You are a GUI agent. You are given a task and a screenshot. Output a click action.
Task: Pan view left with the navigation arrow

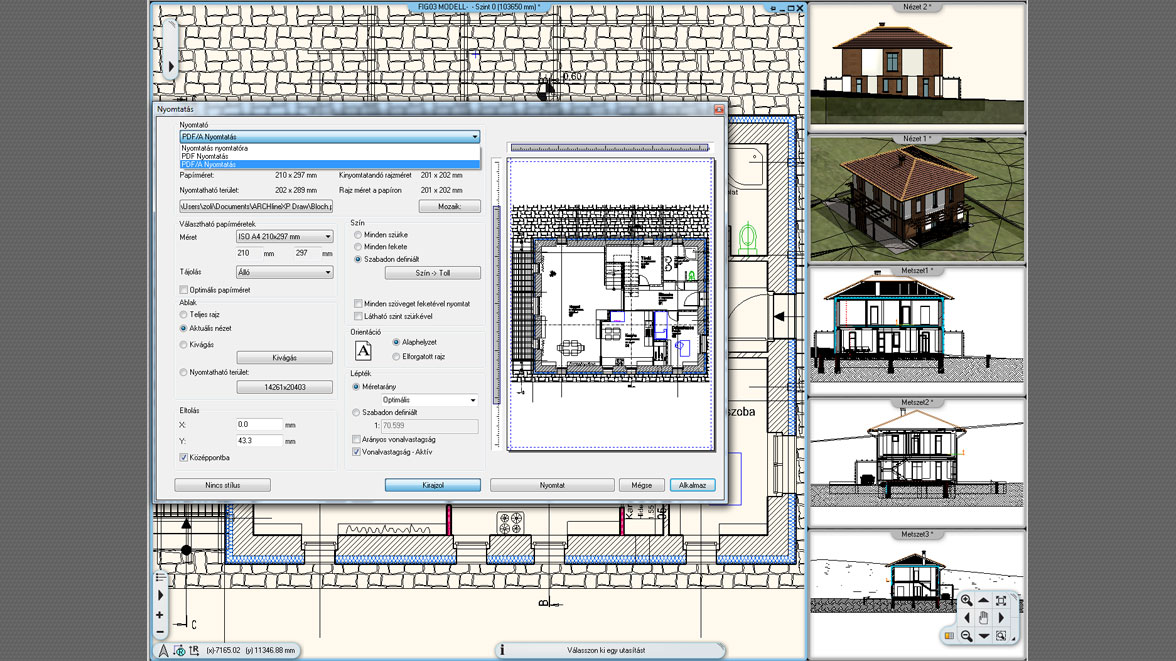tap(966, 618)
